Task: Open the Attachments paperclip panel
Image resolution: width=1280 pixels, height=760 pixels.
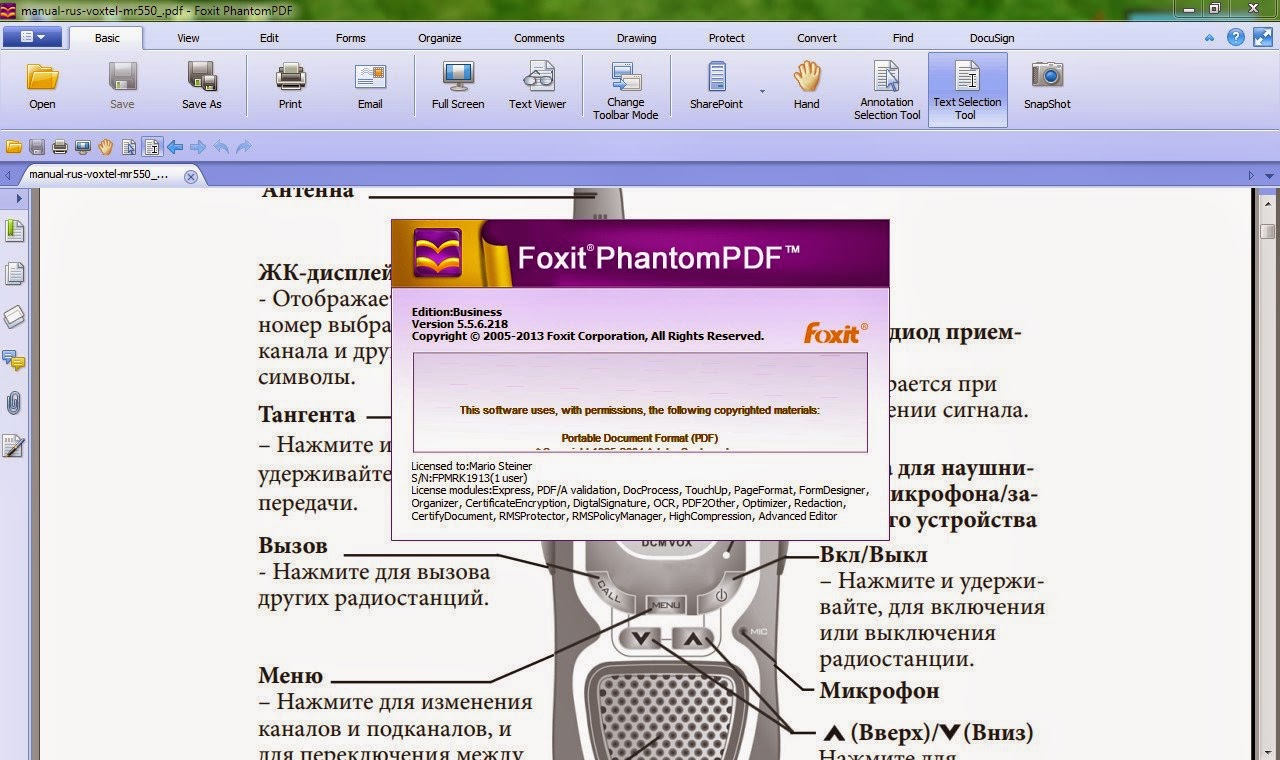Action: [14, 403]
